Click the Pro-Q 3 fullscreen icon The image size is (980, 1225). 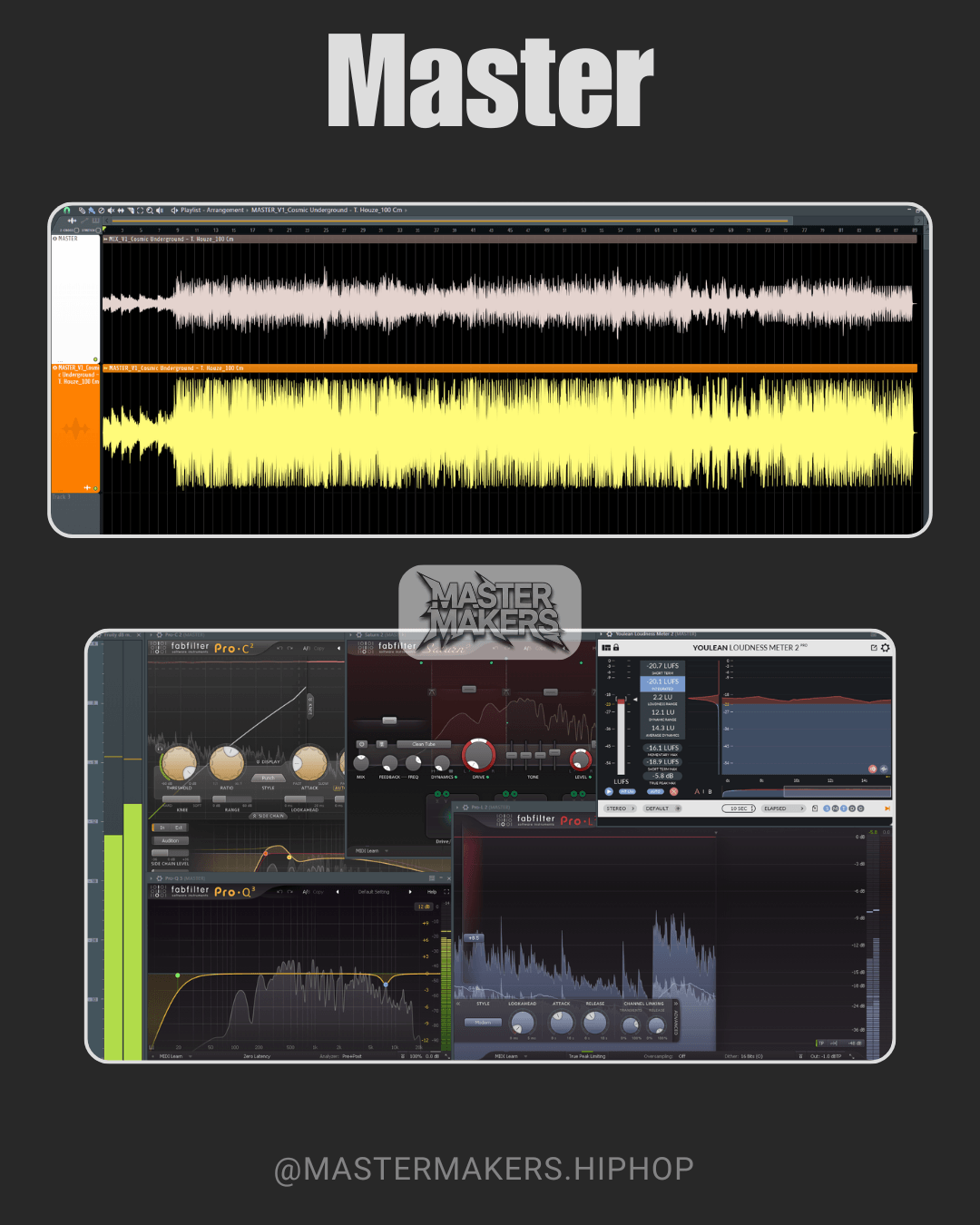[446, 892]
